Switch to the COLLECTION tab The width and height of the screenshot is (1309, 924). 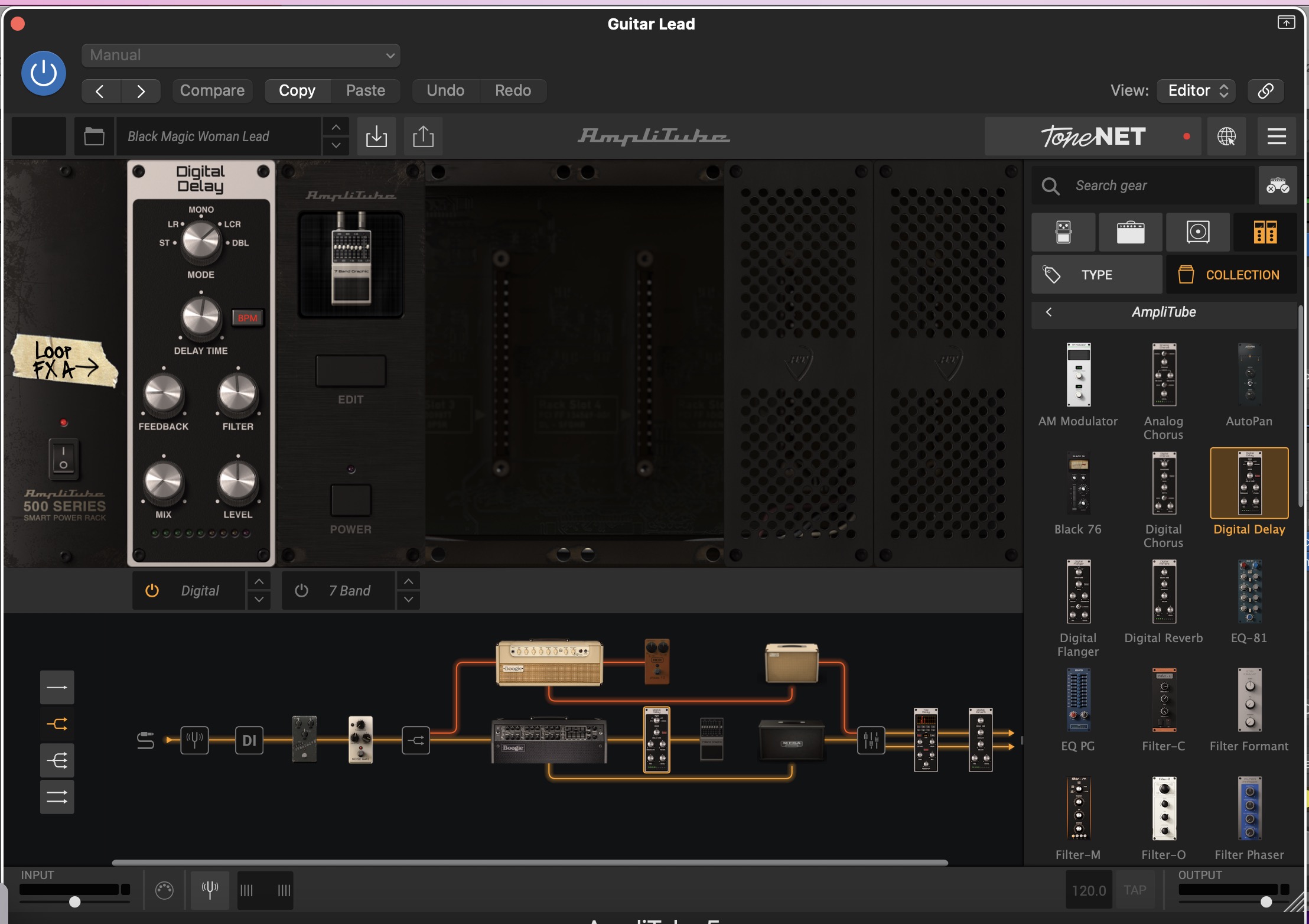click(x=1232, y=275)
